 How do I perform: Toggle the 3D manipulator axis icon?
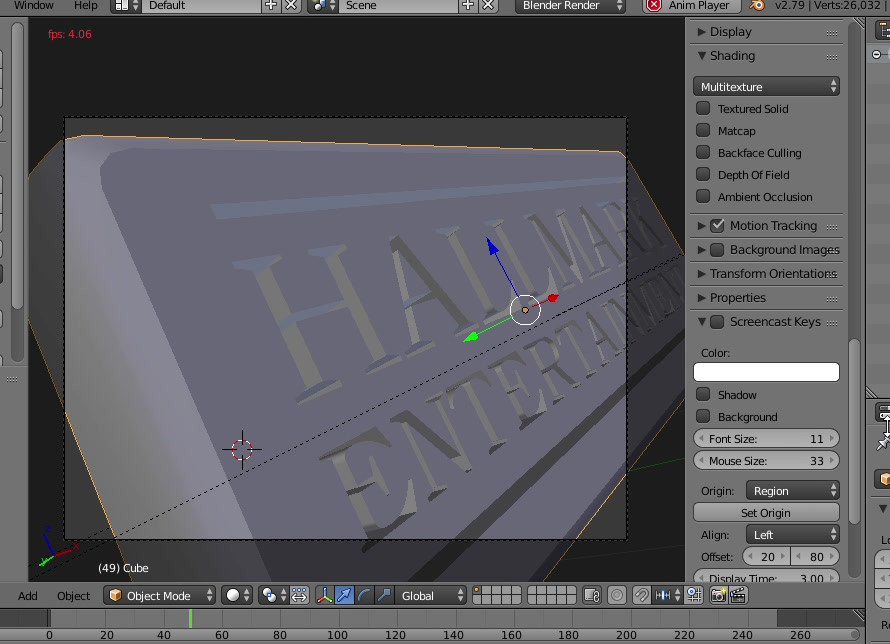[x=324, y=595]
